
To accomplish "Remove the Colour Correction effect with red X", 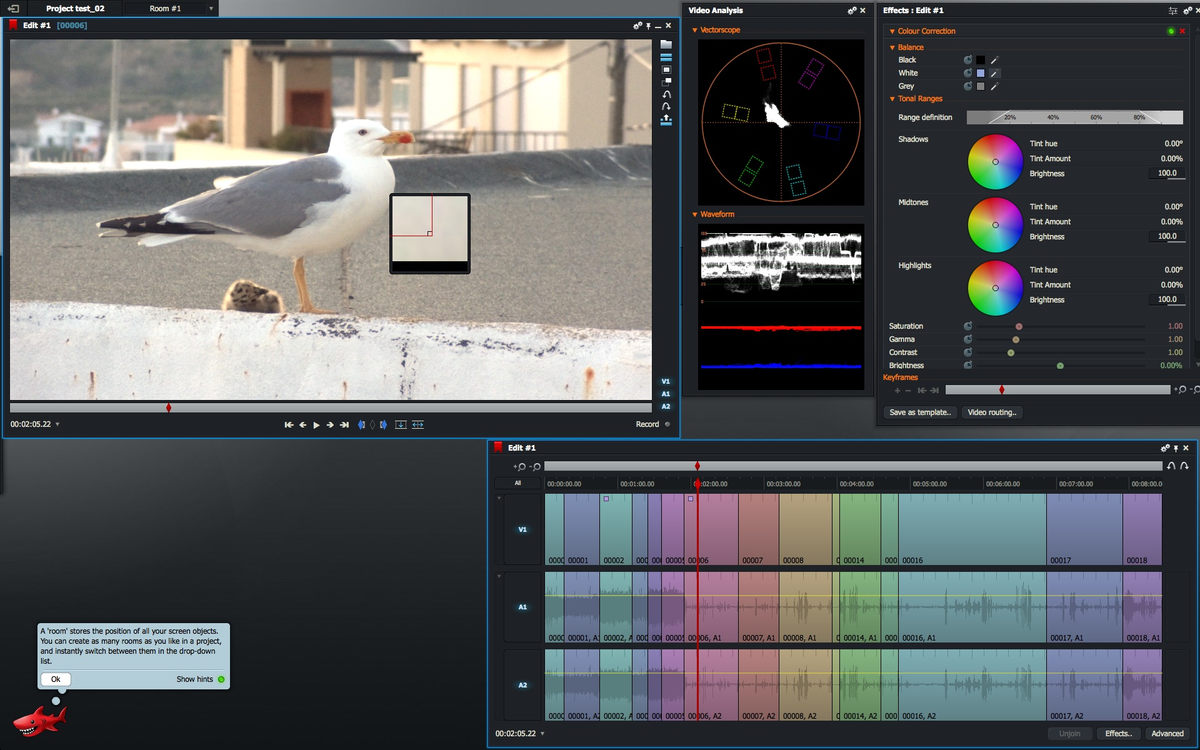I will point(1183,32).
